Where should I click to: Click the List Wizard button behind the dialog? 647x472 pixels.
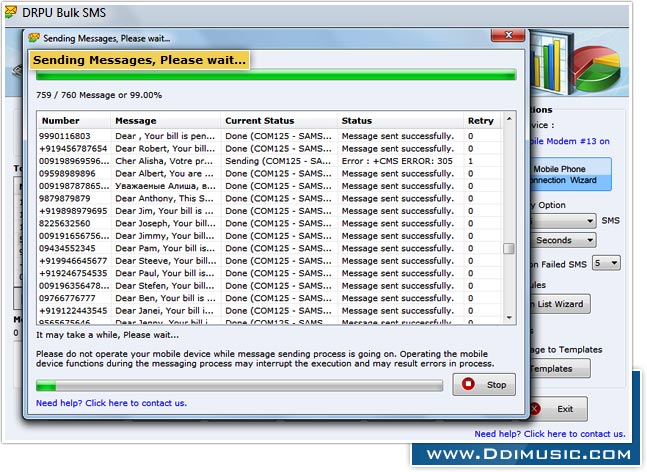point(560,304)
